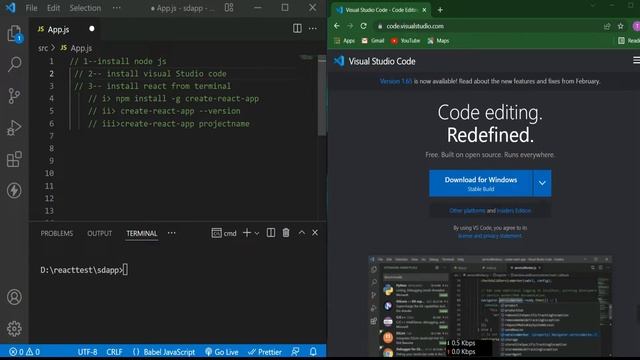Open the Thunder Client lightning icon
Viewport: 640px width, 360px height.
pyautogui.click(x=14, y=190)
